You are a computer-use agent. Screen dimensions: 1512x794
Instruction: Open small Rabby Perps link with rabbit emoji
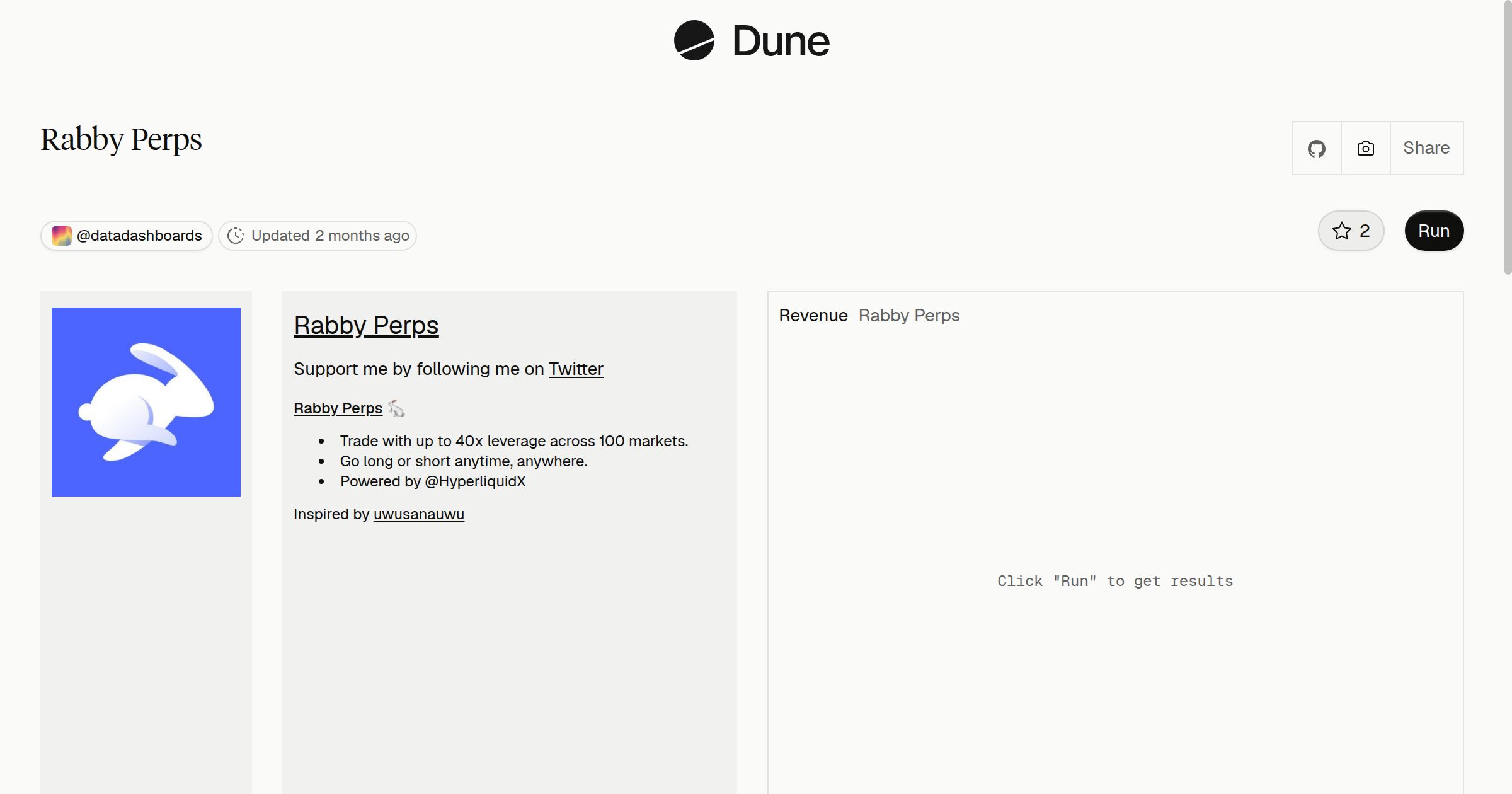pyautogui.click(x=338, y=408)
